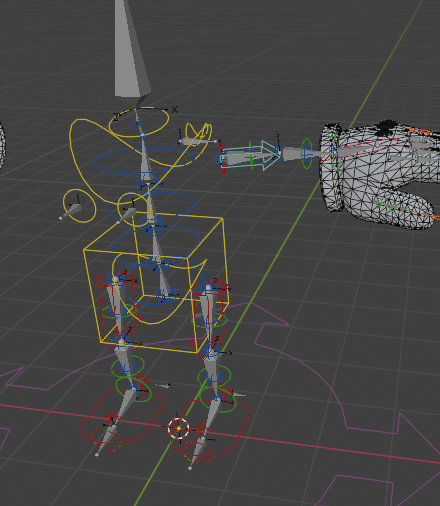Select the gray shoulder bone with yellow loops
Image resolution: width=440 pixels, height=506 pixels.
tap(197, 142)
